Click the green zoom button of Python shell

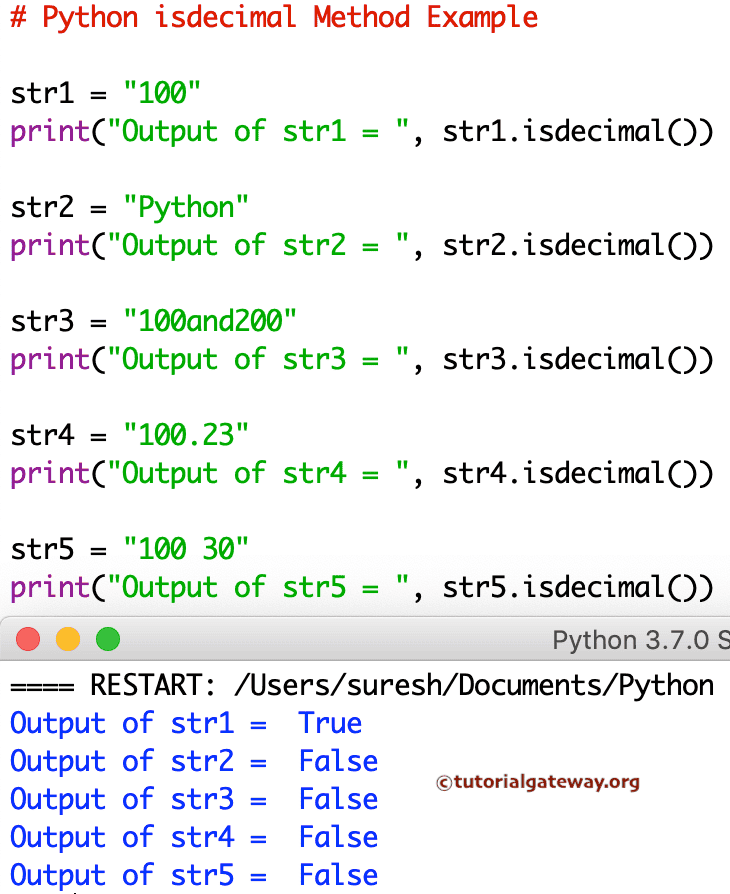(x=108, y=639)
